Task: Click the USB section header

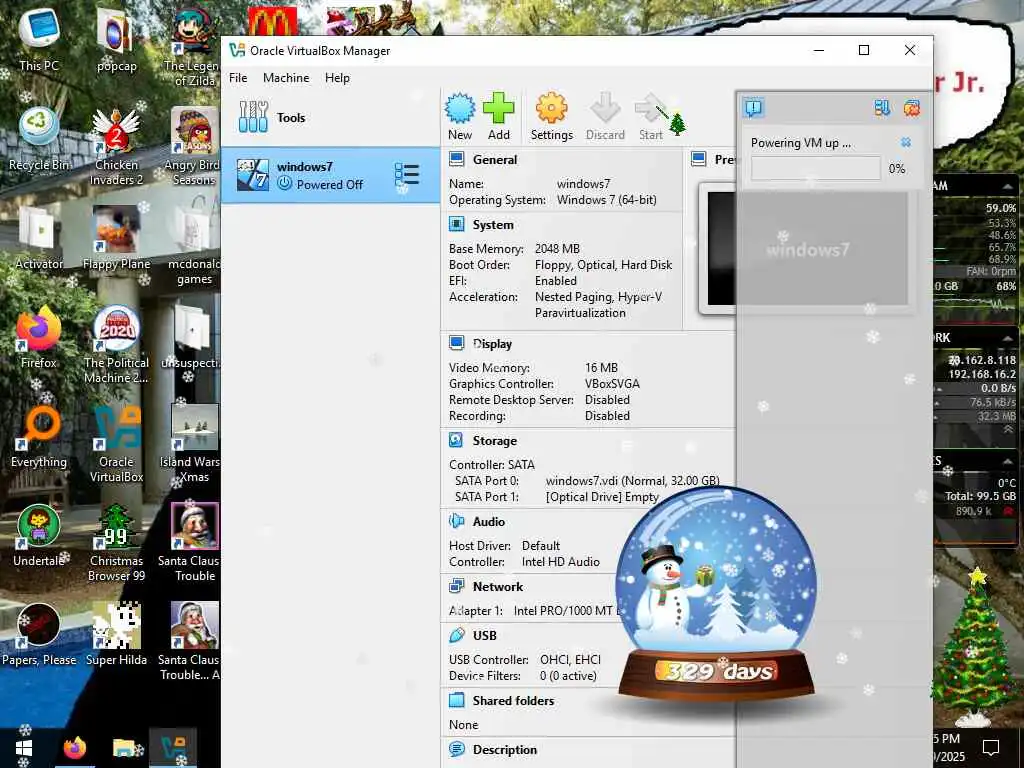Action: tap(485, 635)
